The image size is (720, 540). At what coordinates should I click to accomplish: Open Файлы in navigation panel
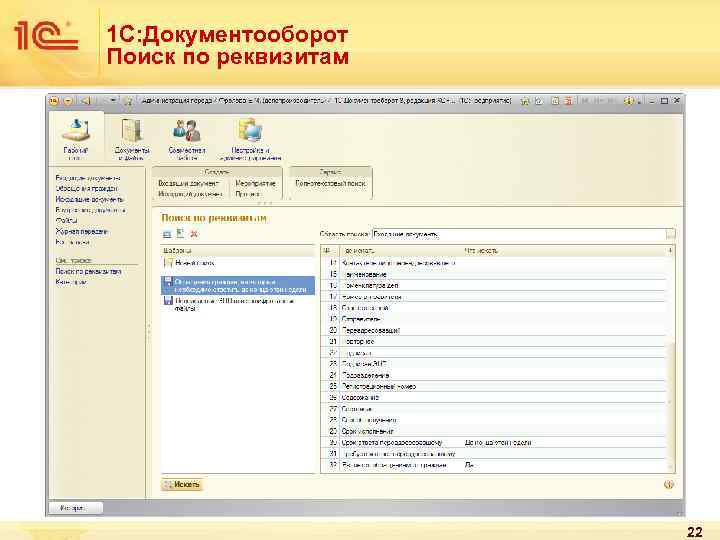tap(67, 220)
